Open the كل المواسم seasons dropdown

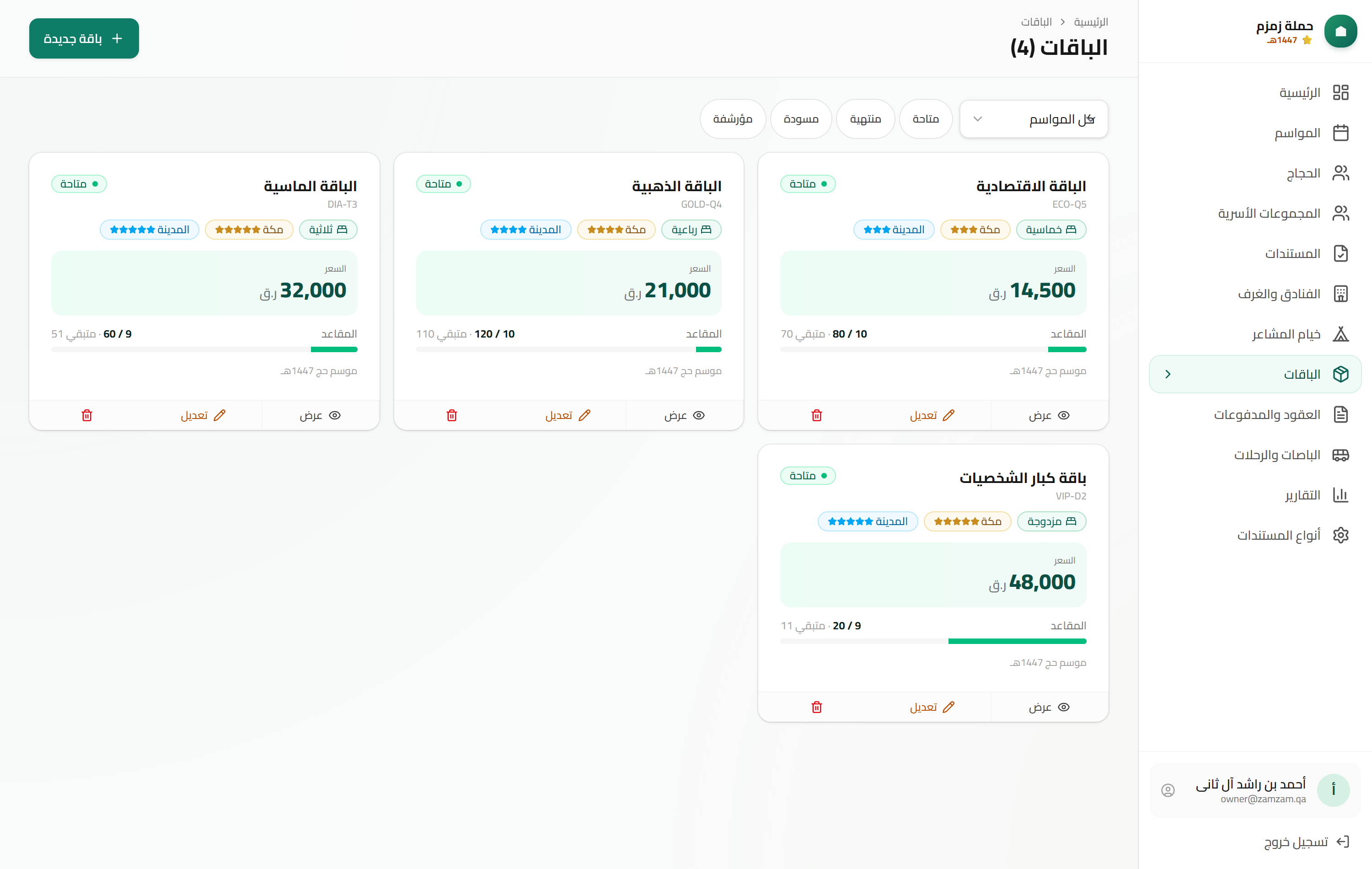[1034, 119]
